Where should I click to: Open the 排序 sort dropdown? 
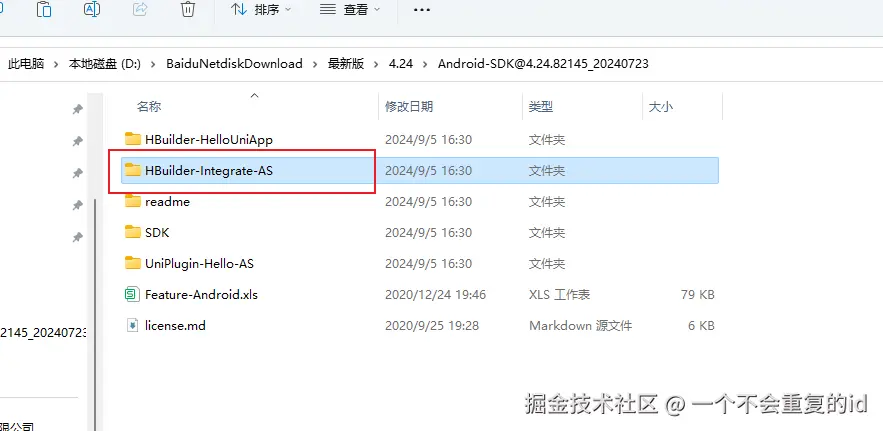pyautogui.click(x=262, y=10)
